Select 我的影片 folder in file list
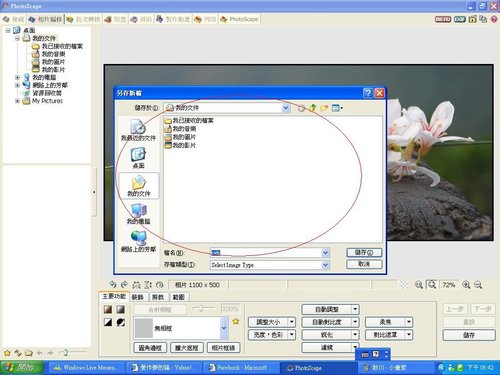Screen dimensions: 500x375 180,145
